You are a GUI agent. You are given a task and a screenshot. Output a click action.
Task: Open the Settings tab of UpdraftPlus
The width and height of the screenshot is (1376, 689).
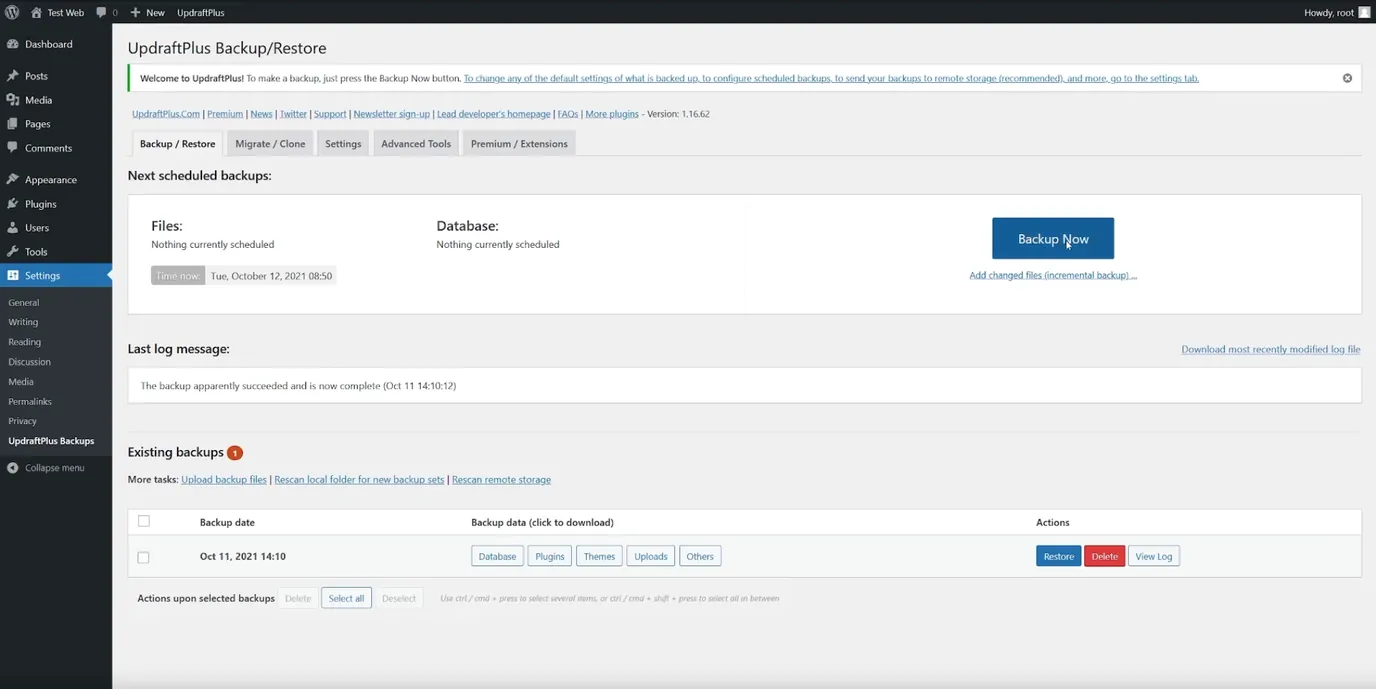click(343, 143)
